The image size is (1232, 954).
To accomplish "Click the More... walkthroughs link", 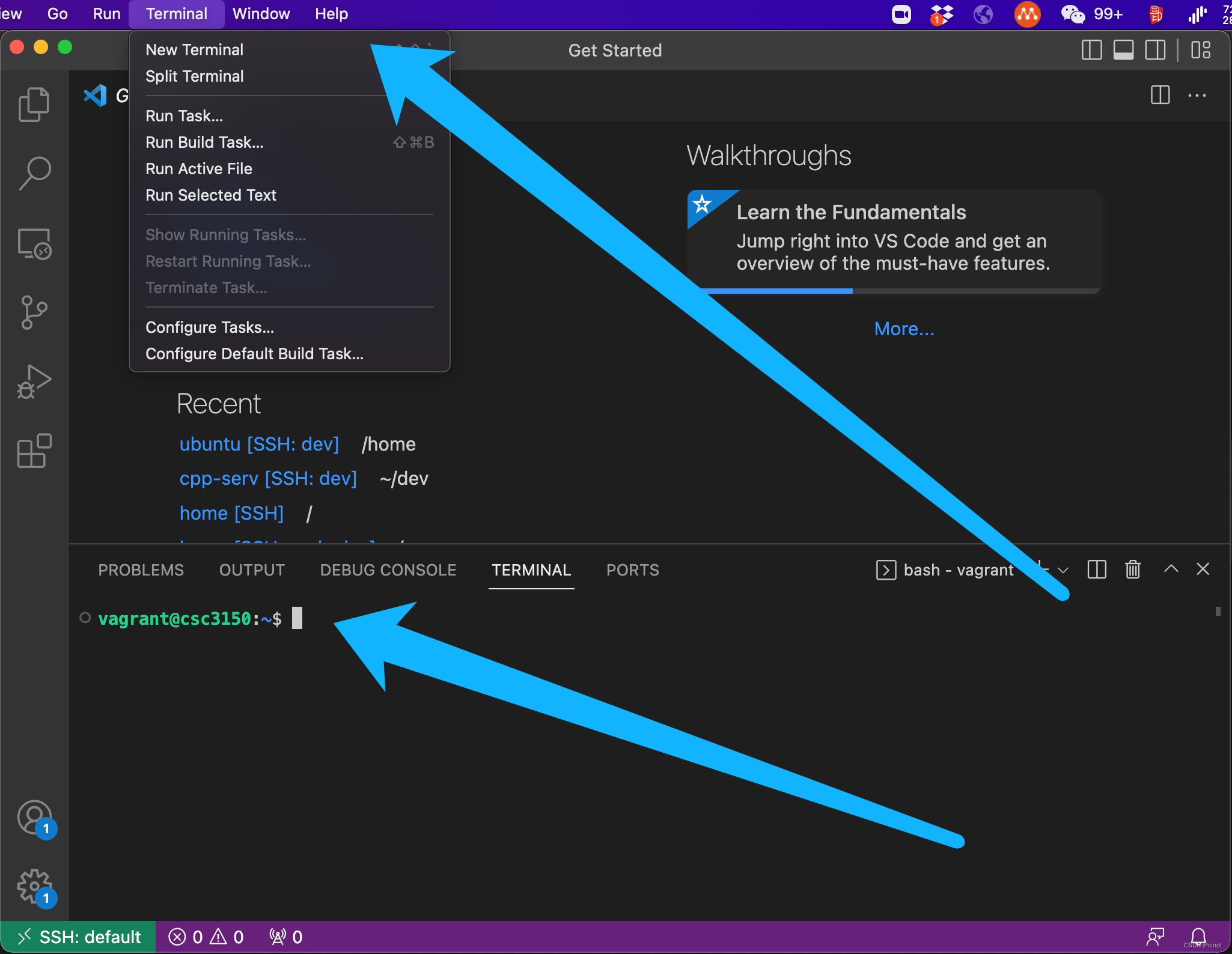I will [904, 329].
